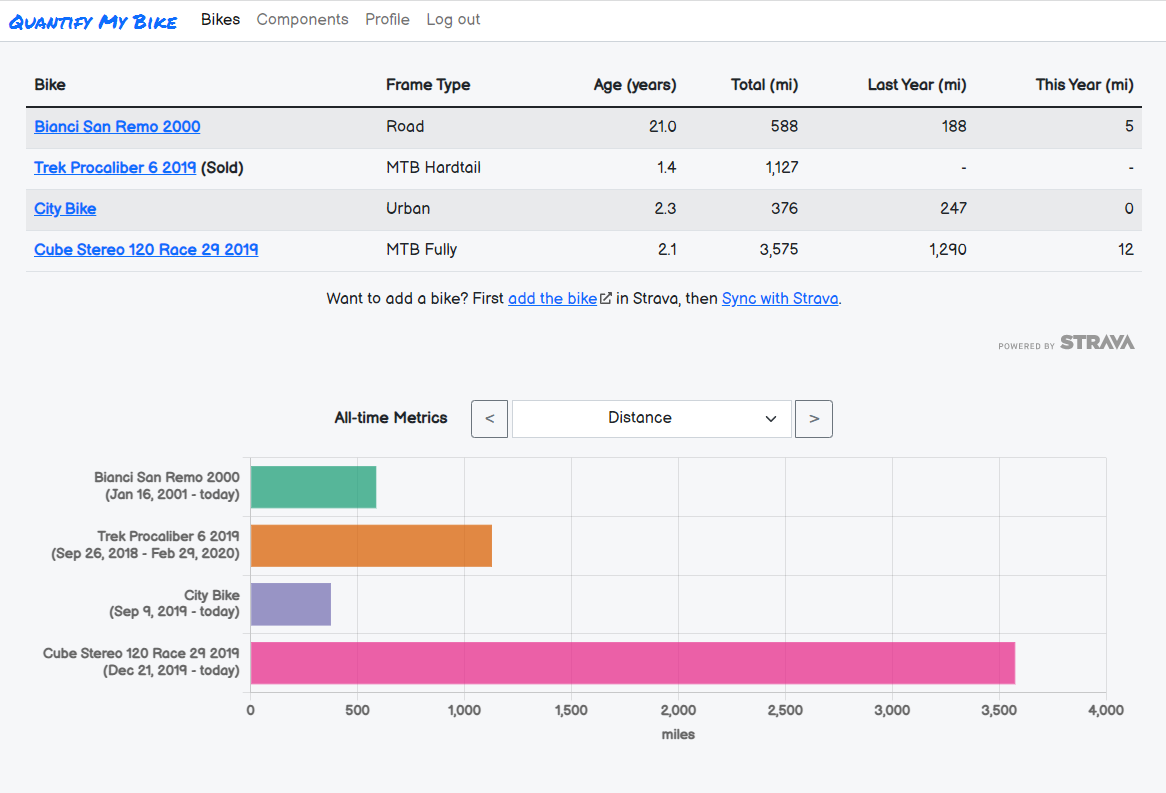
Task: Click the 2,000 axis tick label
Action: 678,710
